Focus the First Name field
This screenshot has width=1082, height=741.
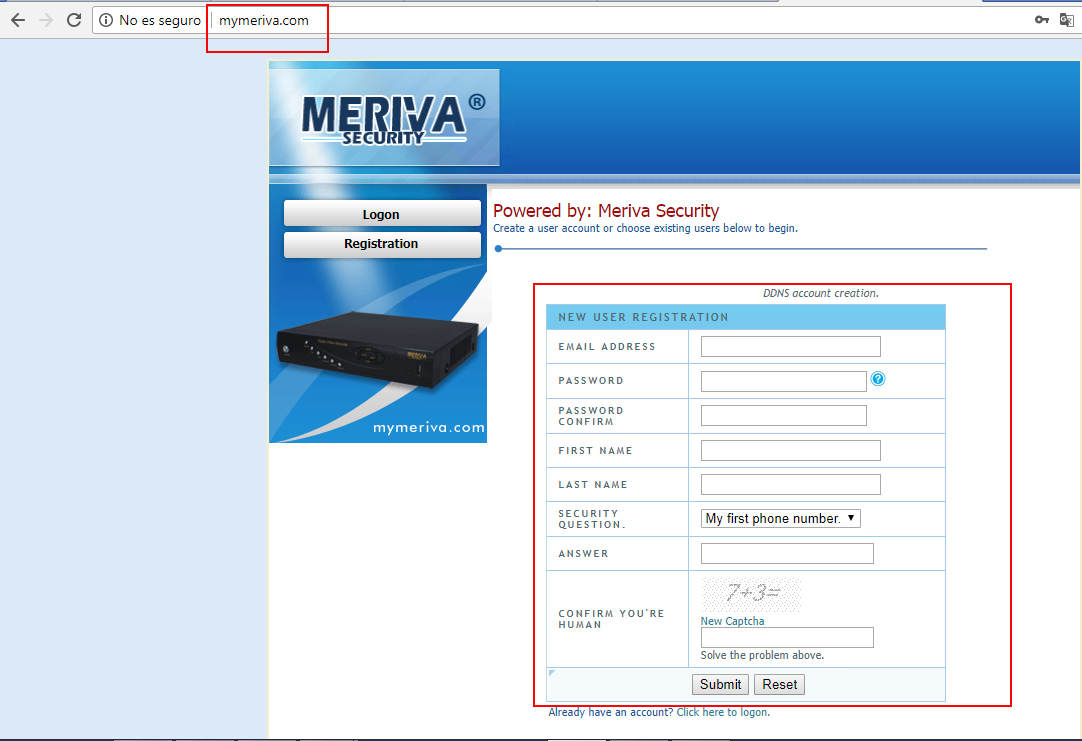click(x=791, y=451)
